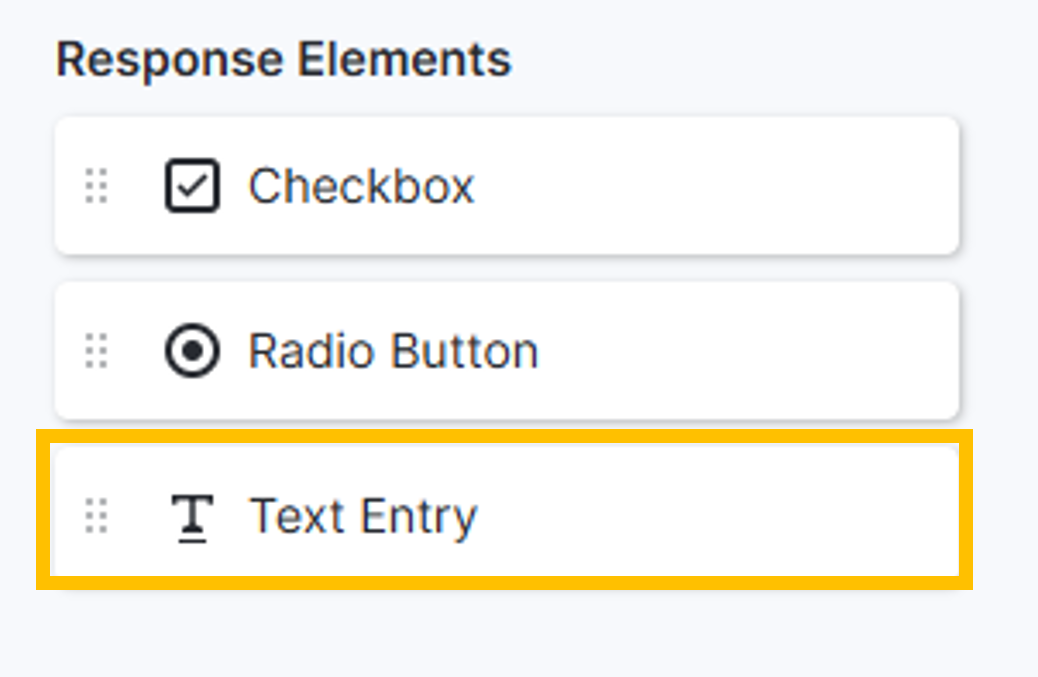Screen dimensions: 1038x677
Task: Click empty space right of Checkbox label
Action: coord(720,186)
